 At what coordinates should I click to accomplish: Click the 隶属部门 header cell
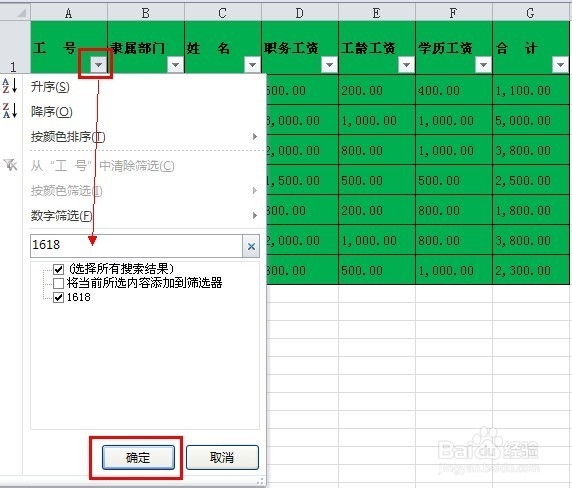coord(146,47)
